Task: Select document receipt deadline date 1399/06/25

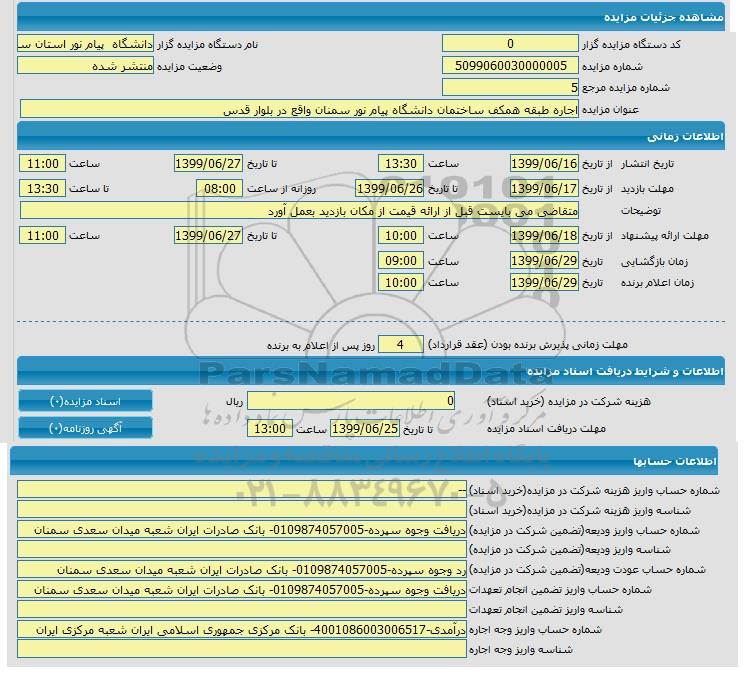Action: [x=365, y=428]
